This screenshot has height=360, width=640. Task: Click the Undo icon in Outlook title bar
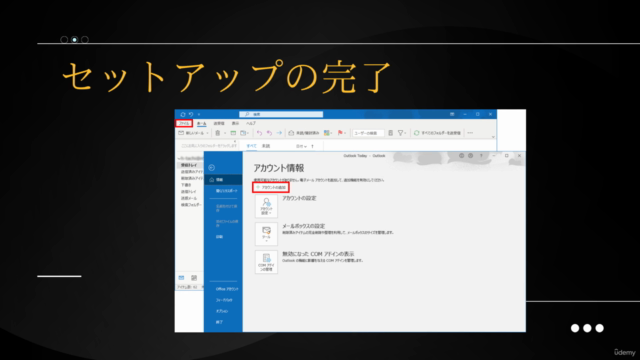191,114
